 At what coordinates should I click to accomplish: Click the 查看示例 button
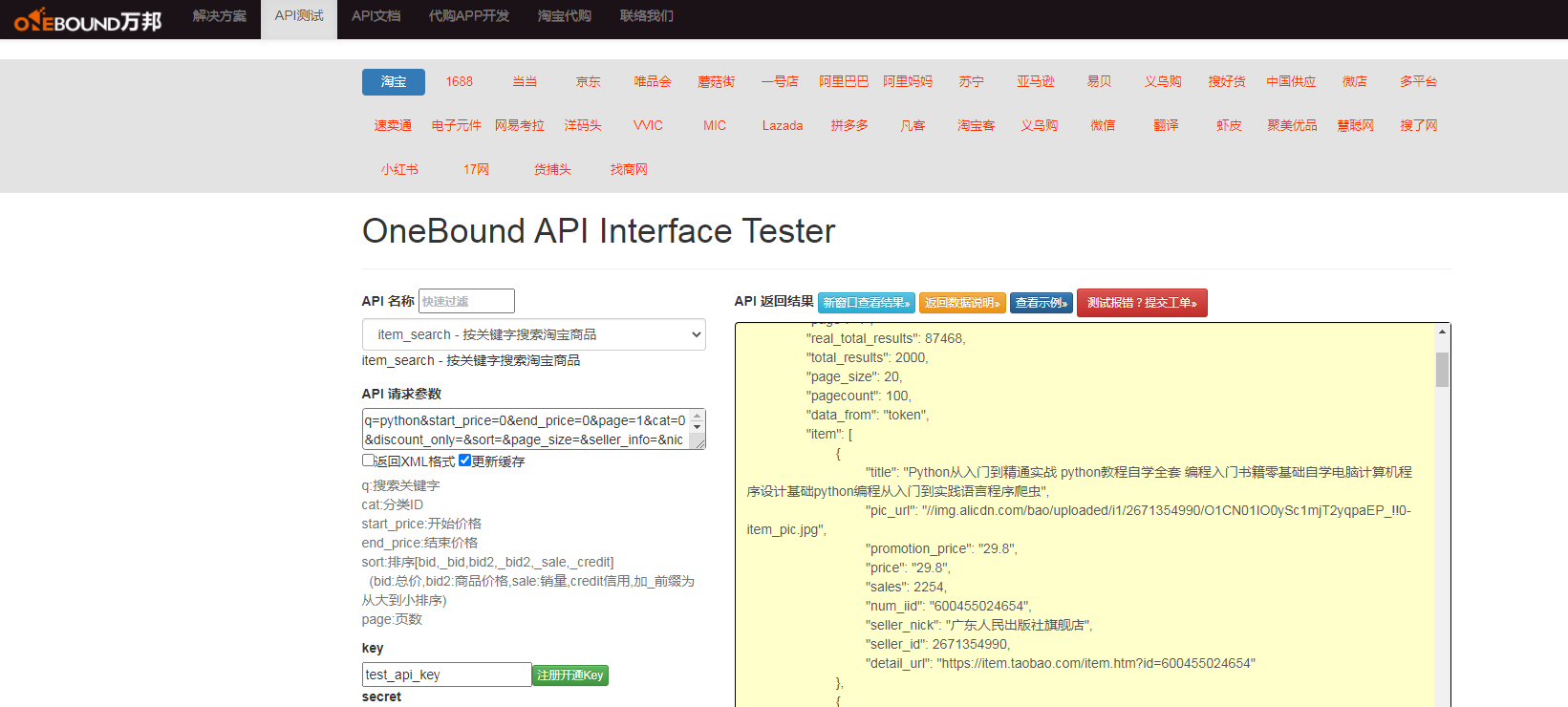click(1042, 303)
